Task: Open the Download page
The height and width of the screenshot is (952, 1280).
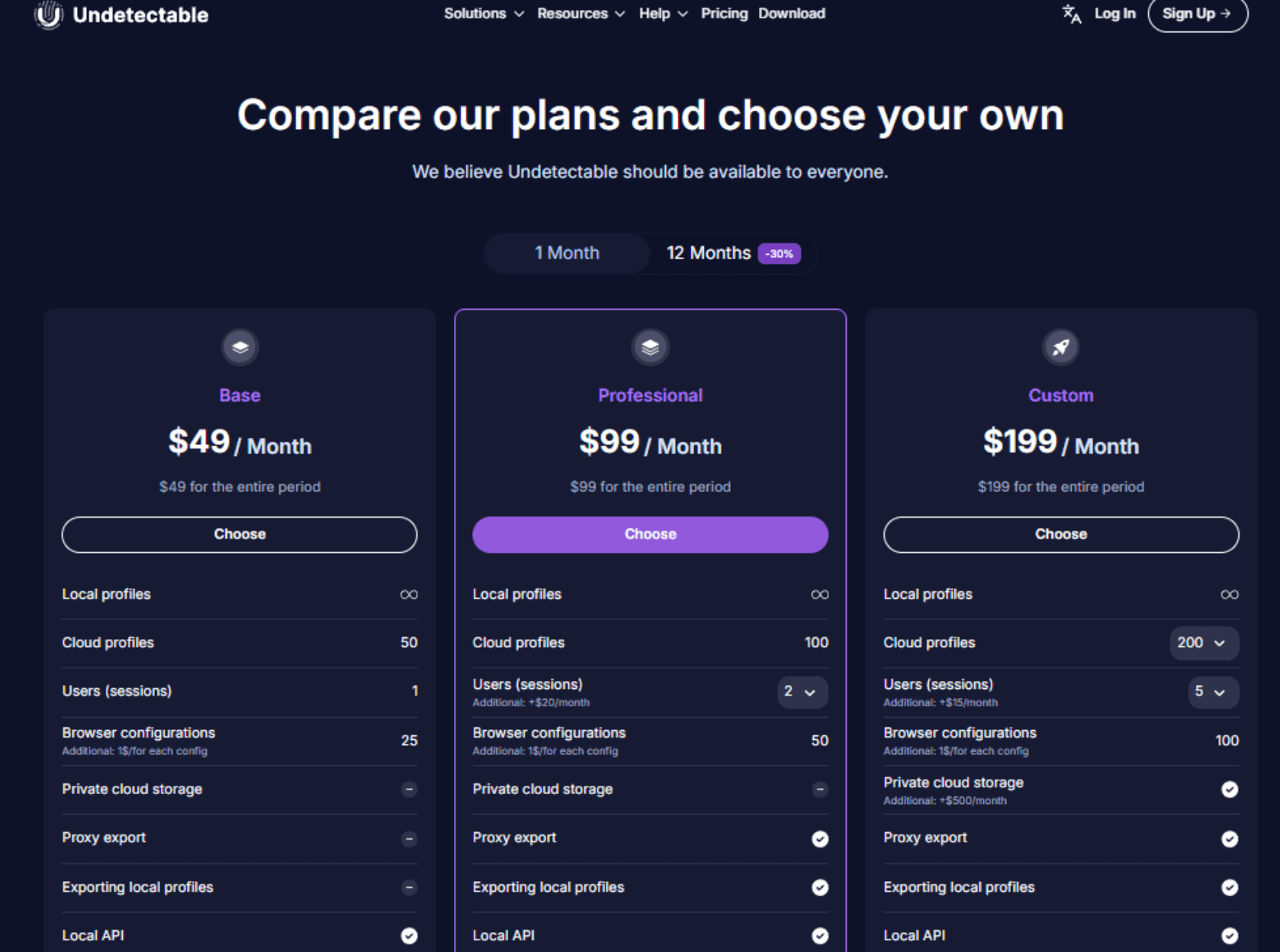Action: 791,14
